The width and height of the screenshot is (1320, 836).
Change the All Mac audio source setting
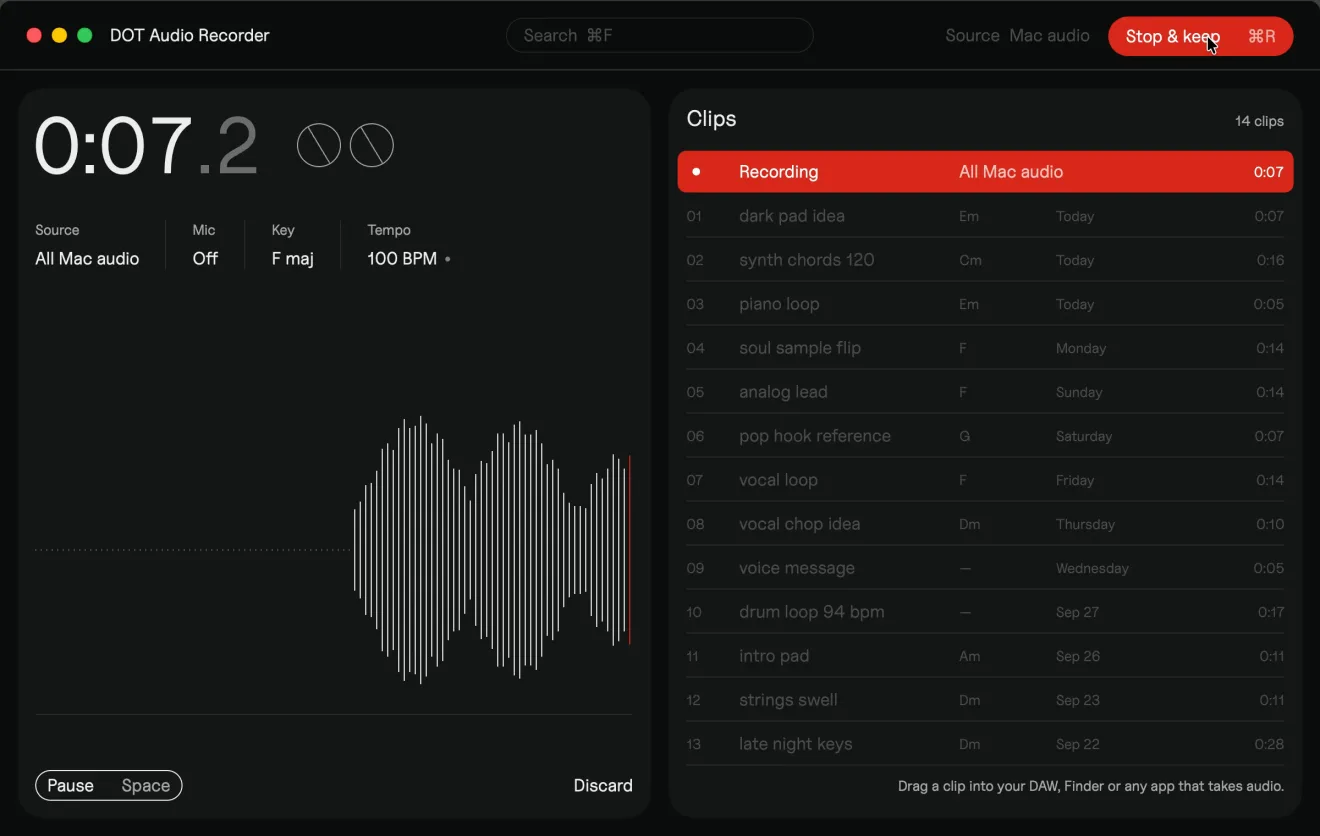[x=87, y=246]
